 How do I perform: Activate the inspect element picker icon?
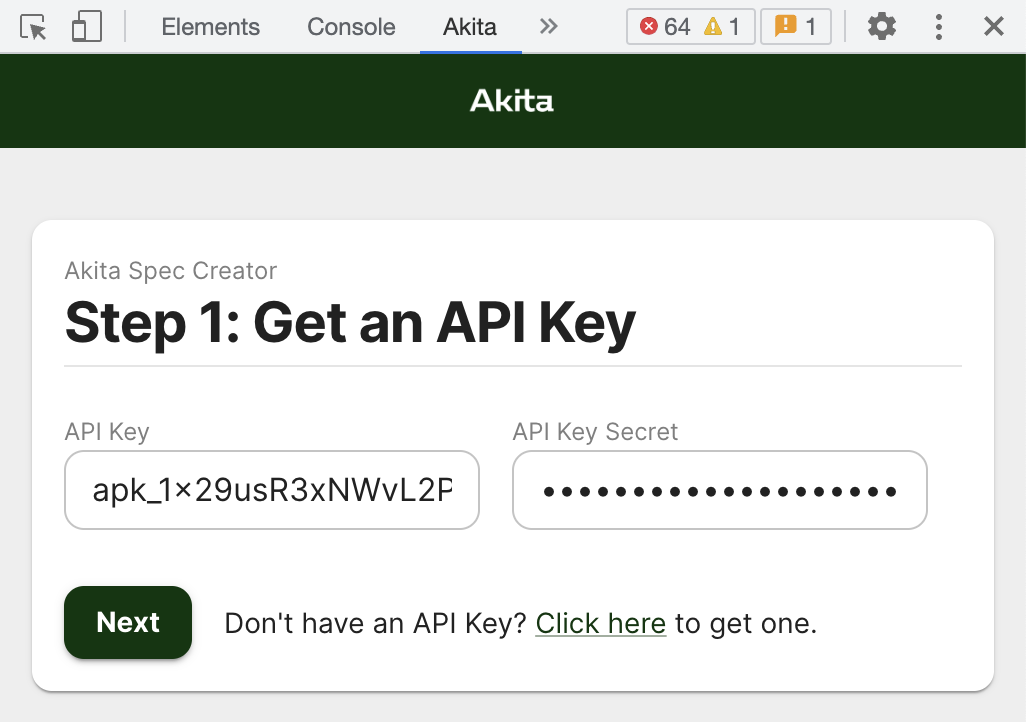pos(33,27)
